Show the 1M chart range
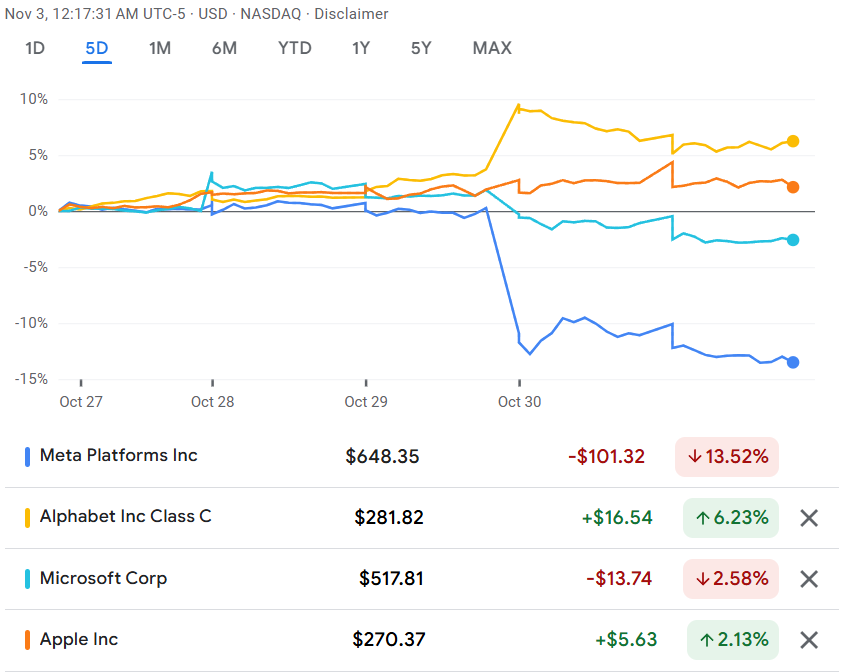Screen dimensions: 852x672 [x=159, y=48]
